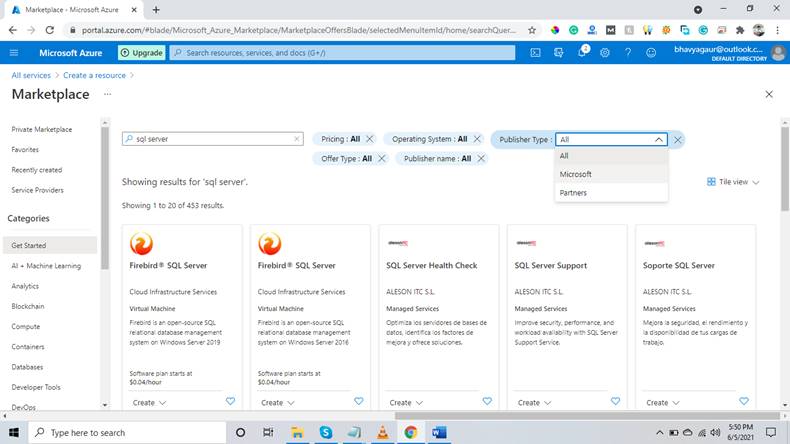
Task: Open SQL Server Health Check offer title
Action: click(432, 266)
